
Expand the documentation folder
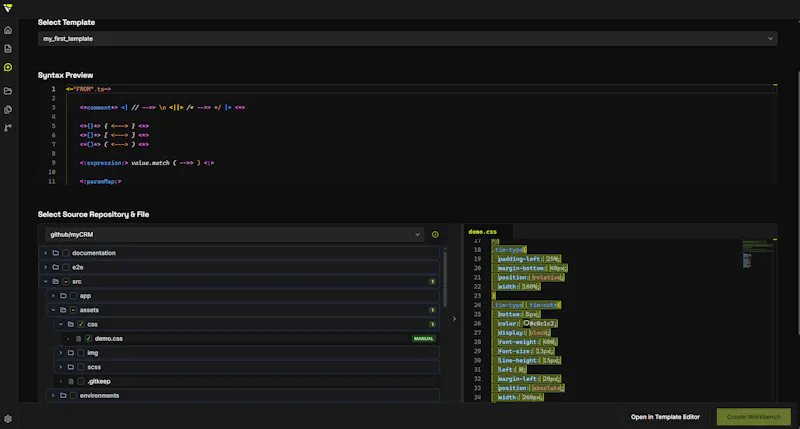[x=45, y=253]
